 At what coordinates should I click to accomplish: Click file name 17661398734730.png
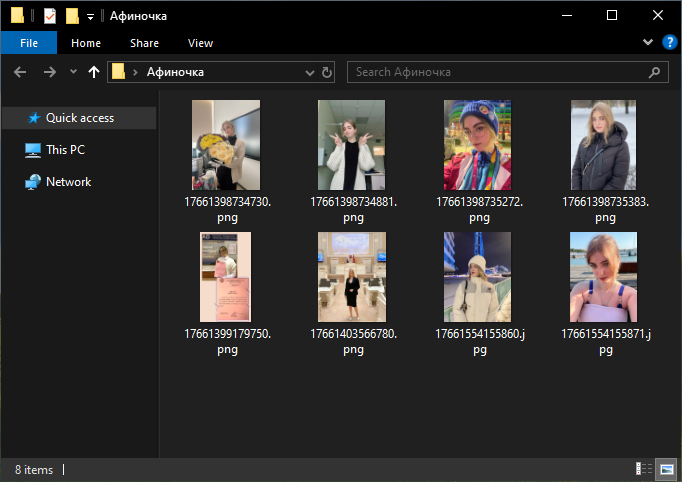coord(227,209)
